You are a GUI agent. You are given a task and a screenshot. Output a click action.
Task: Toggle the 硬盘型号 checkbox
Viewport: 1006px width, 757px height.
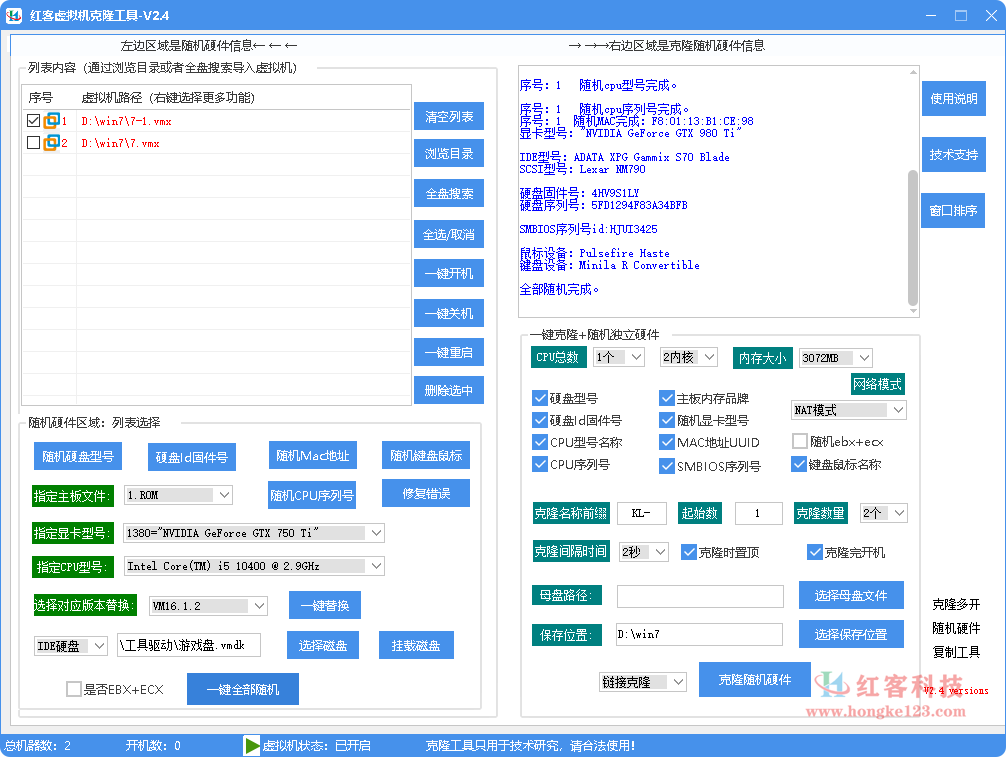540,398
